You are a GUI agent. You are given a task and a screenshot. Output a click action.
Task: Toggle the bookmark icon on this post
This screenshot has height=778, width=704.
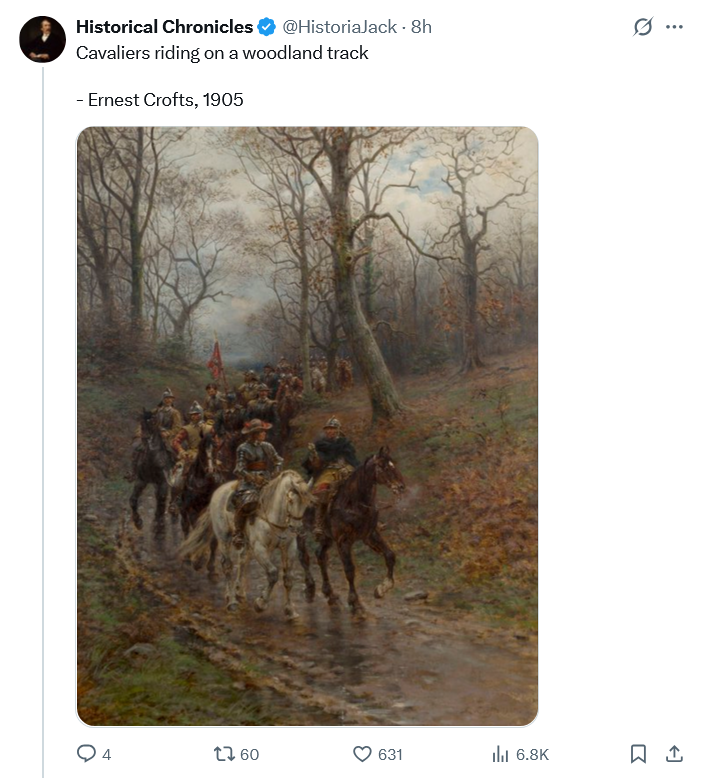click(639, 754)
